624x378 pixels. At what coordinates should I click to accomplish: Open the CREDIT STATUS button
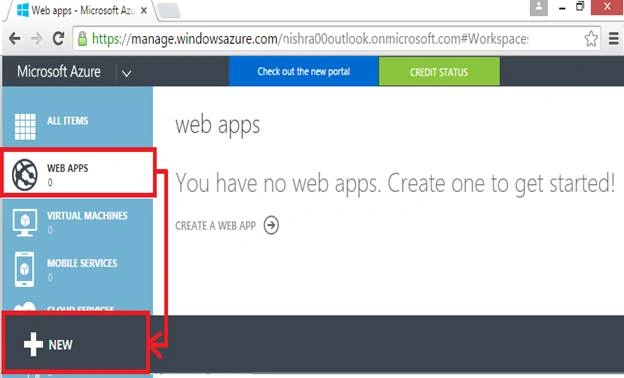pyautogui.click(x=439, y=72)
